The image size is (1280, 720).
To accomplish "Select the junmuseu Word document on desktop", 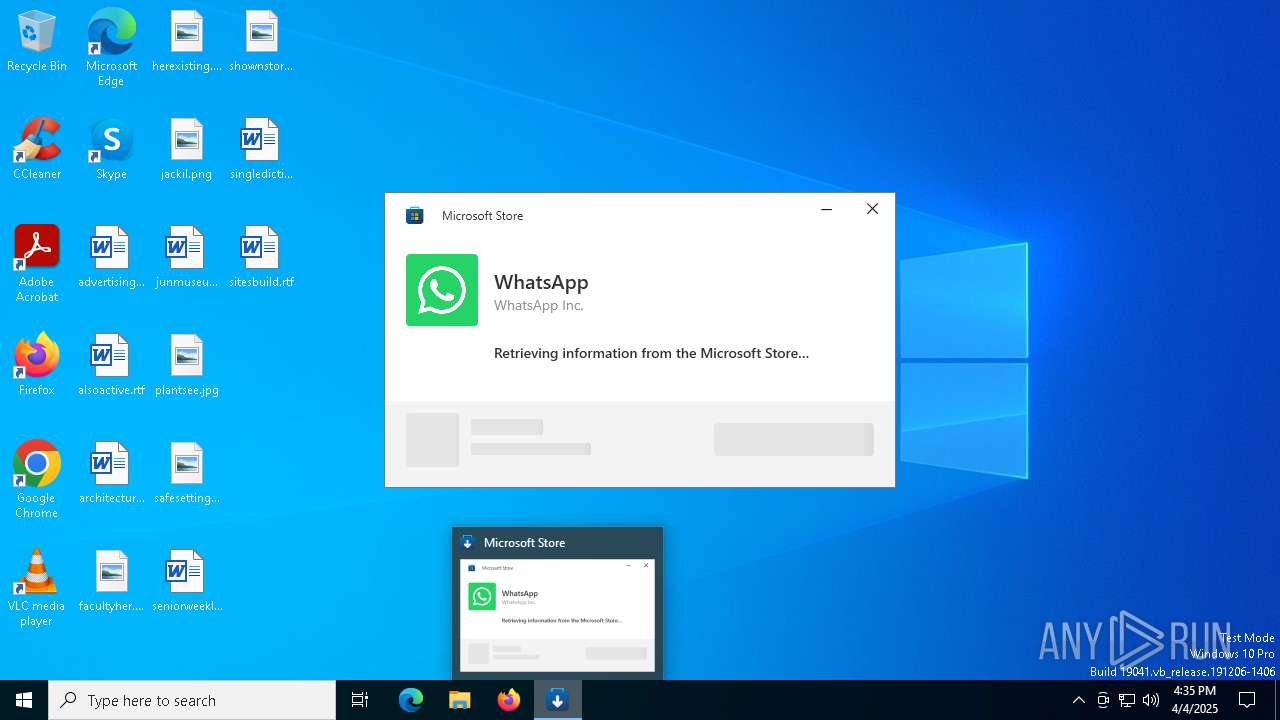I will point(187,258).
